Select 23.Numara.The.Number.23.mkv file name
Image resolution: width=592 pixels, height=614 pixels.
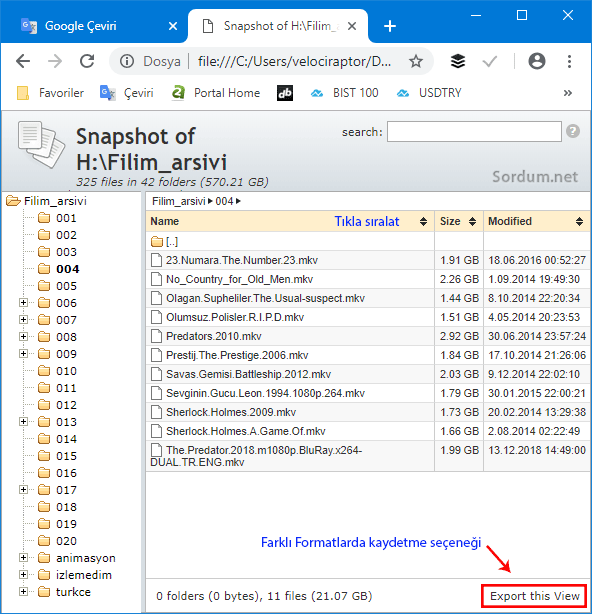(242, 260)
